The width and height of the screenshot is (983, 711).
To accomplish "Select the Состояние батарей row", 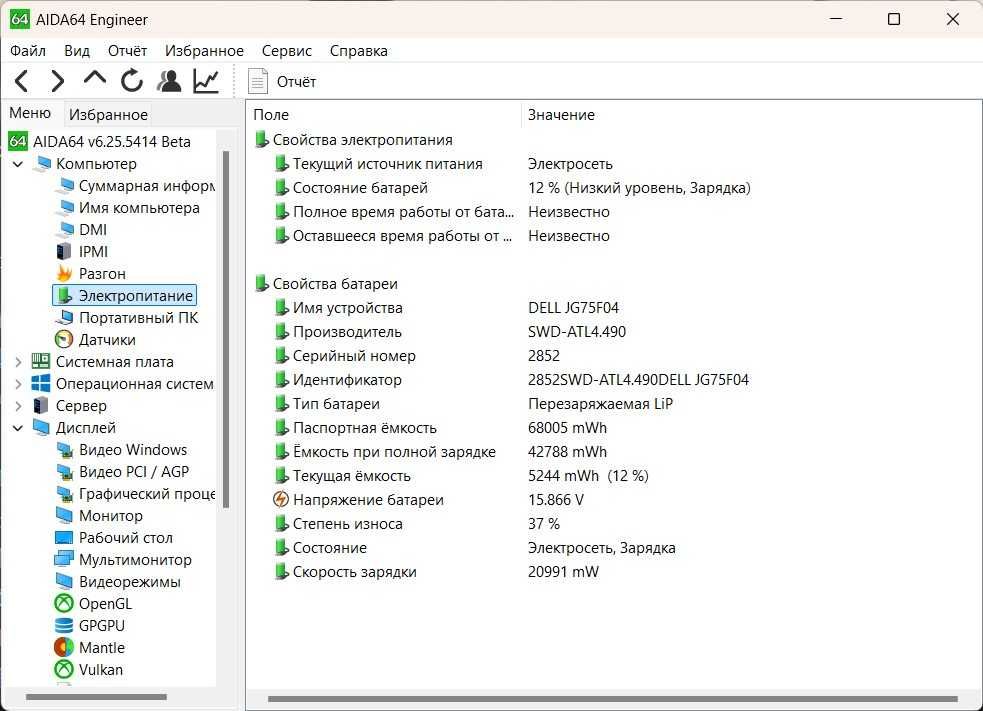I will pyautogui.click(x=512, y=188).
